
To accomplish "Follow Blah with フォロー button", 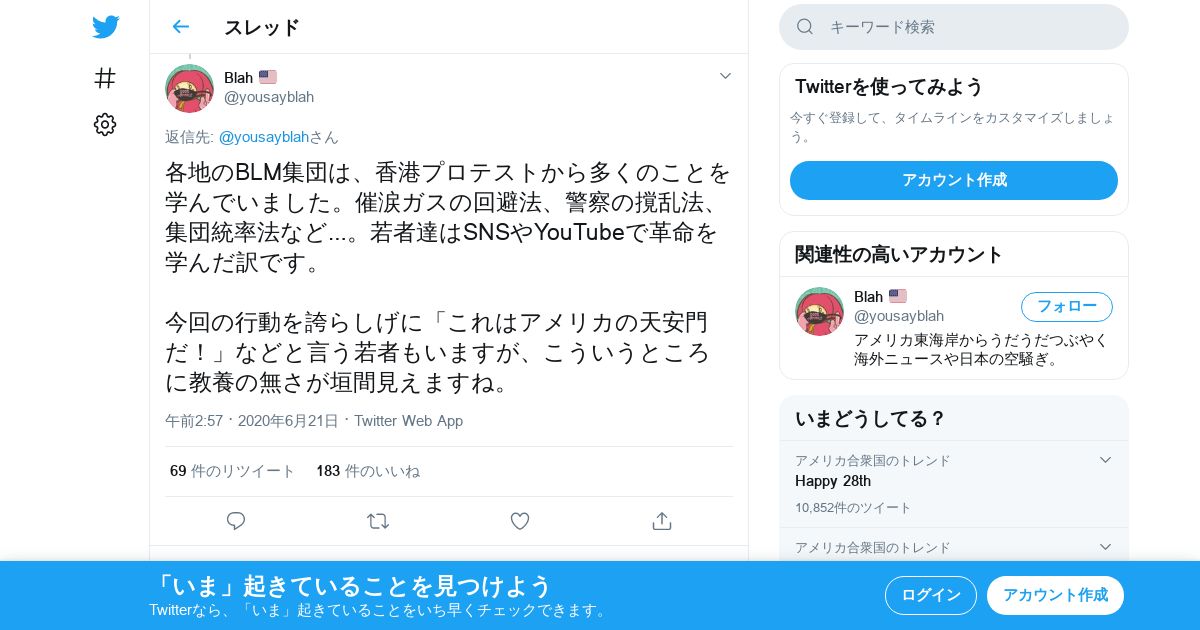I will coord(1067,306).
